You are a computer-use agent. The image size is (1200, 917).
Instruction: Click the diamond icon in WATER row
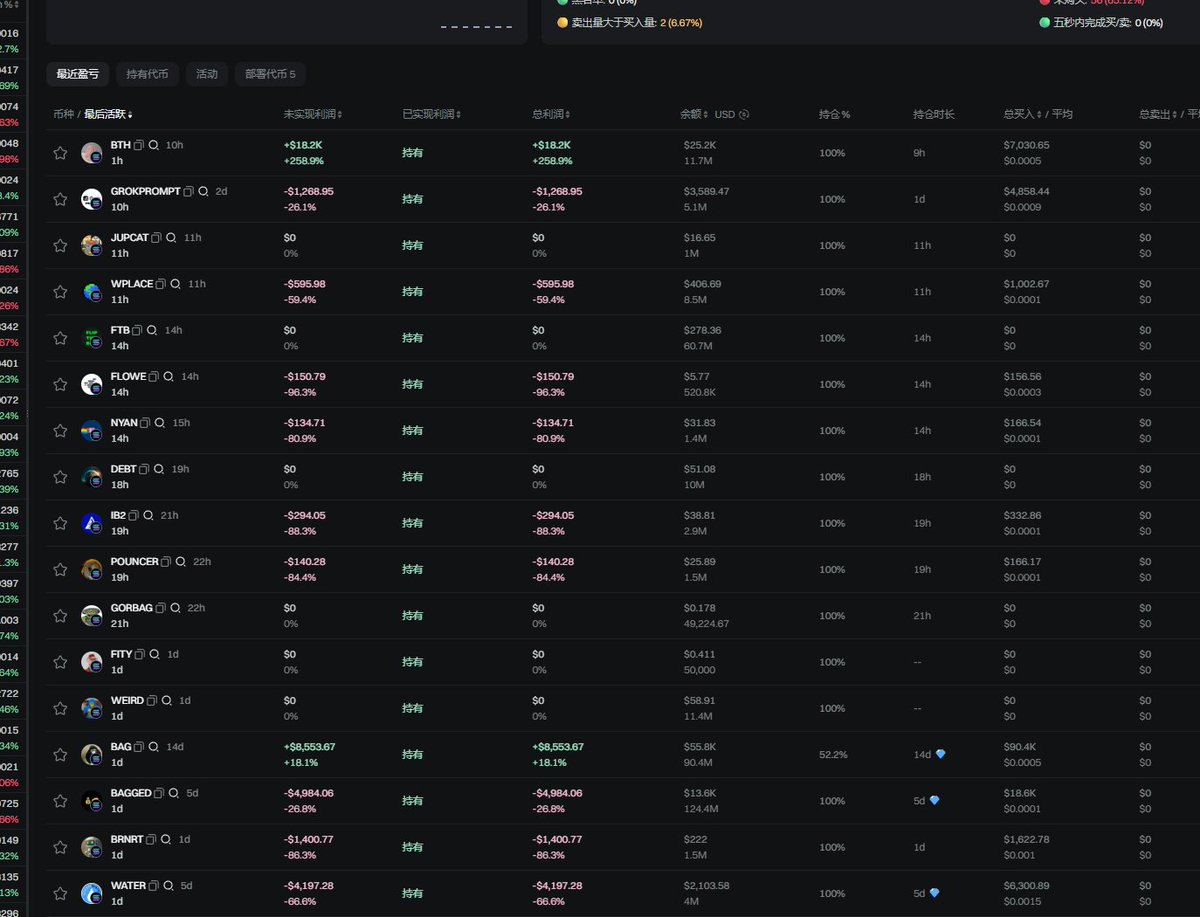tap(934, 893)
